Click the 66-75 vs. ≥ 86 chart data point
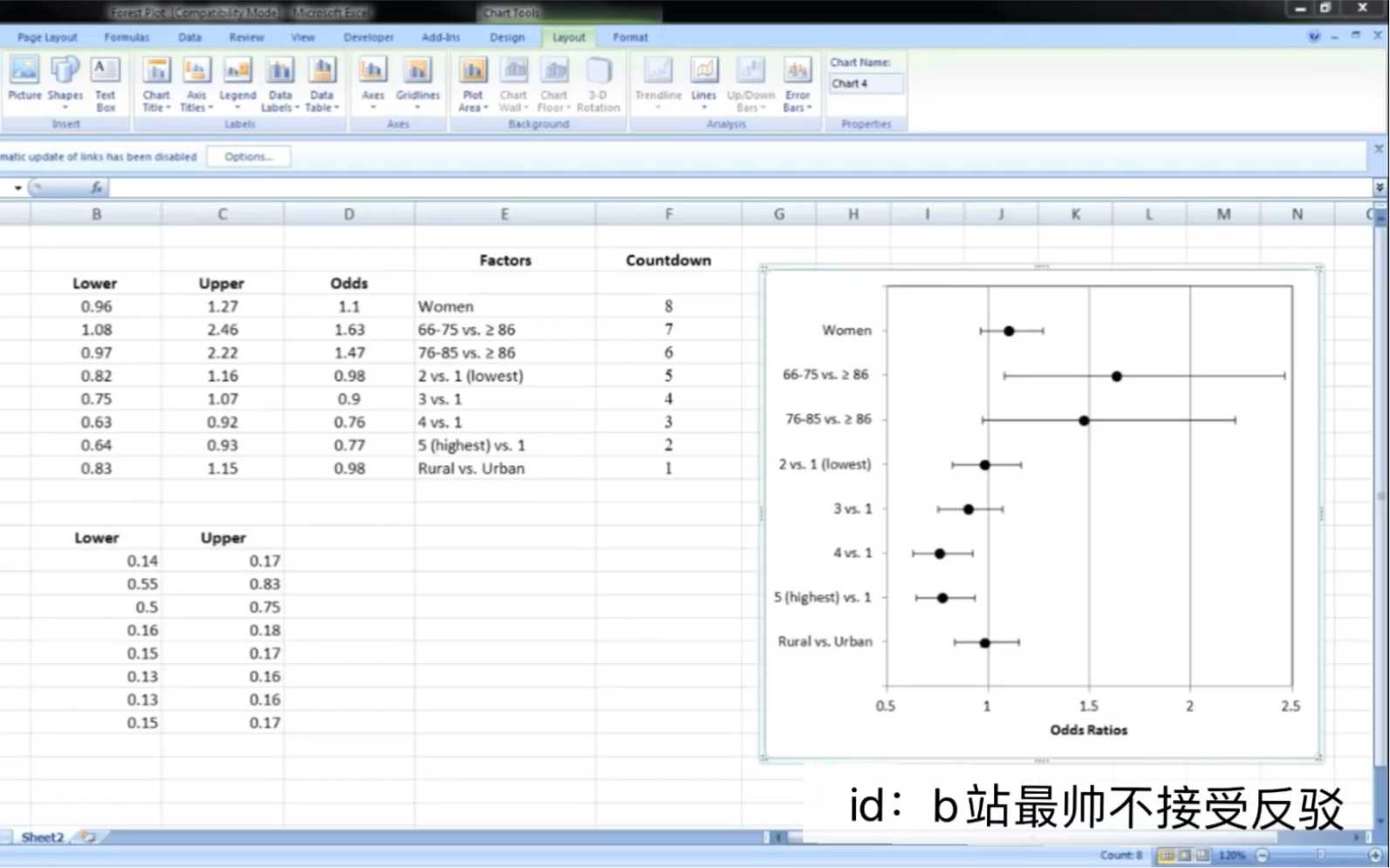 pos(1116,376)
